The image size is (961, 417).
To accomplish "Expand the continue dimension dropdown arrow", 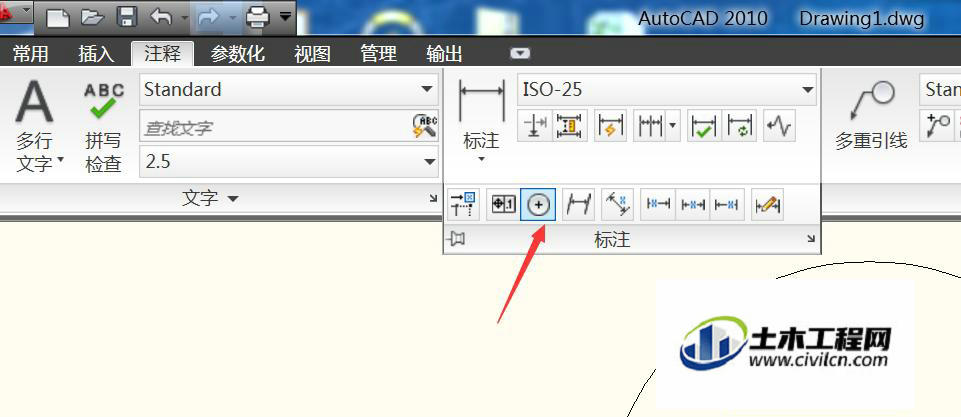I will [673, 126].
